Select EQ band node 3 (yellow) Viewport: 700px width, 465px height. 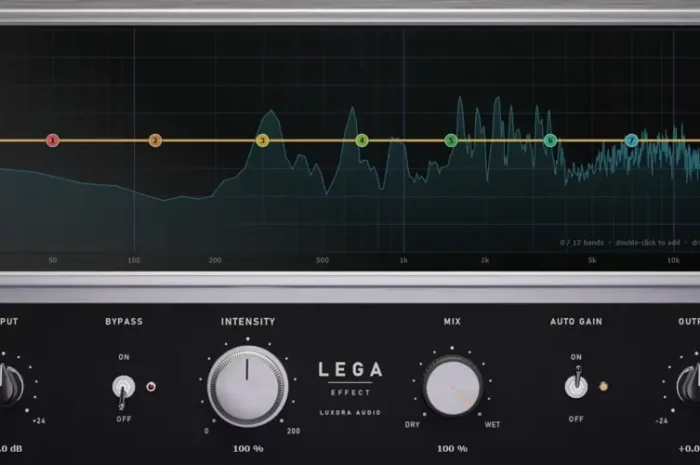(262, 141)
